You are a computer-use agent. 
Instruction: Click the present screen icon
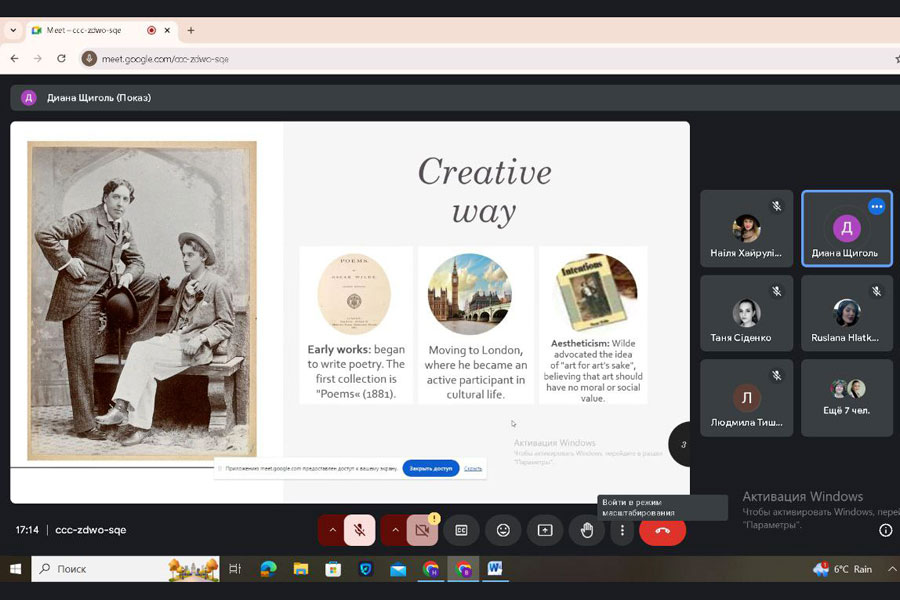545,530
